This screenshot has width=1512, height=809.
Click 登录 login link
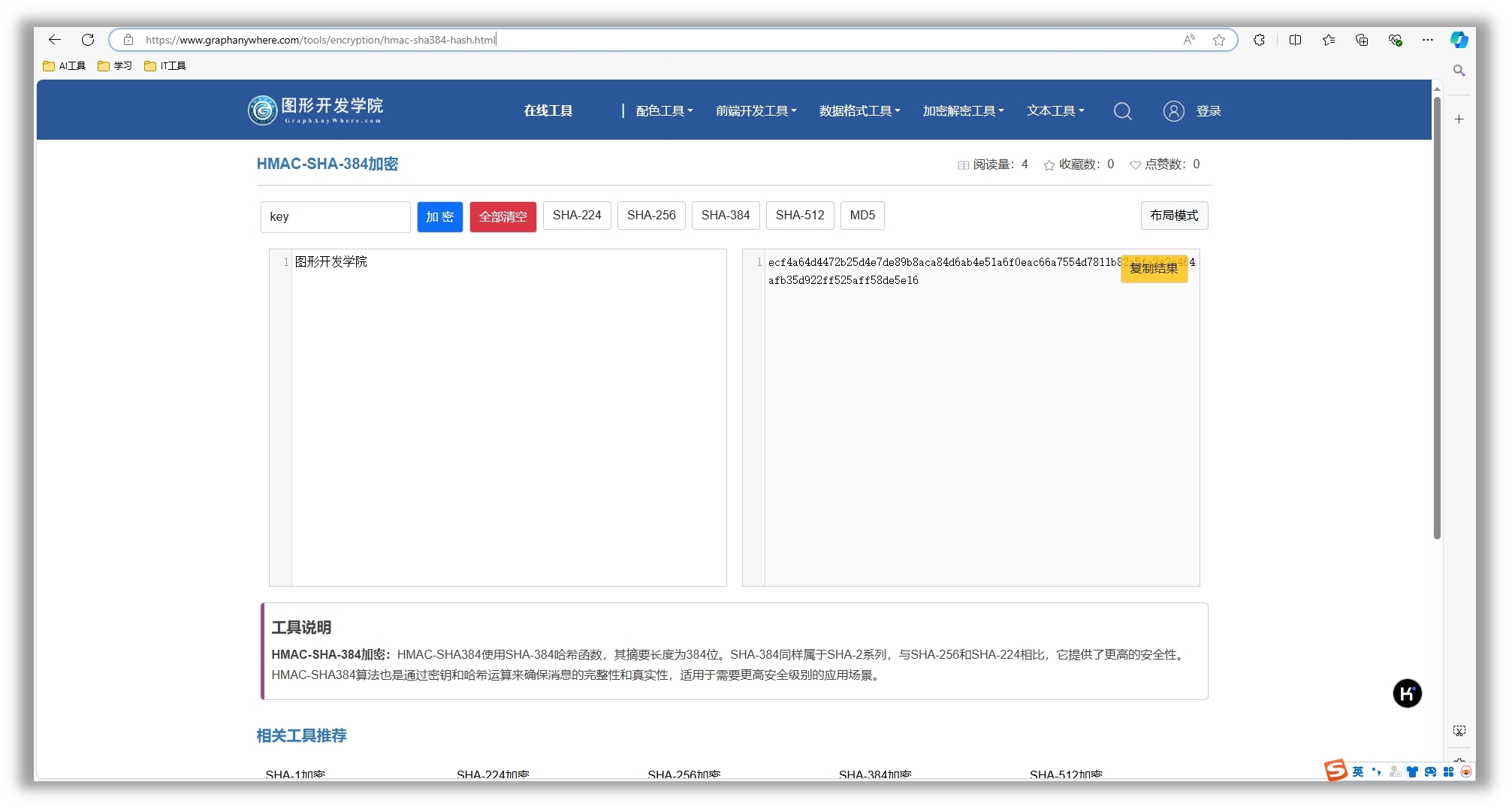1209,111
